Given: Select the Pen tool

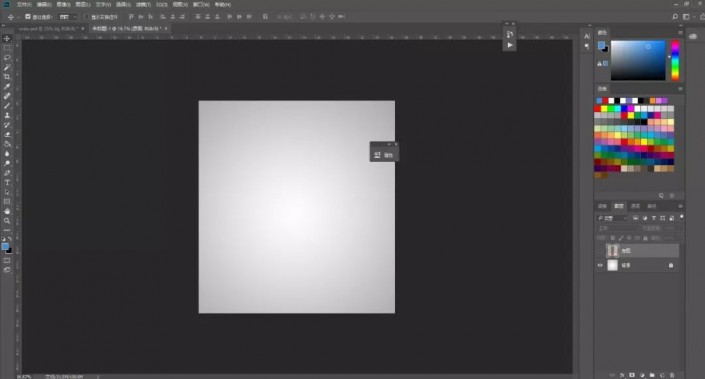Looking at the screenshot, I should coord(7,173).
